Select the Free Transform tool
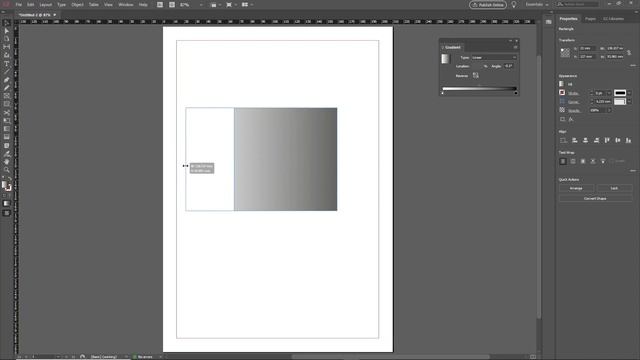This screenshot has height=360, width=640. click(7, 121)
